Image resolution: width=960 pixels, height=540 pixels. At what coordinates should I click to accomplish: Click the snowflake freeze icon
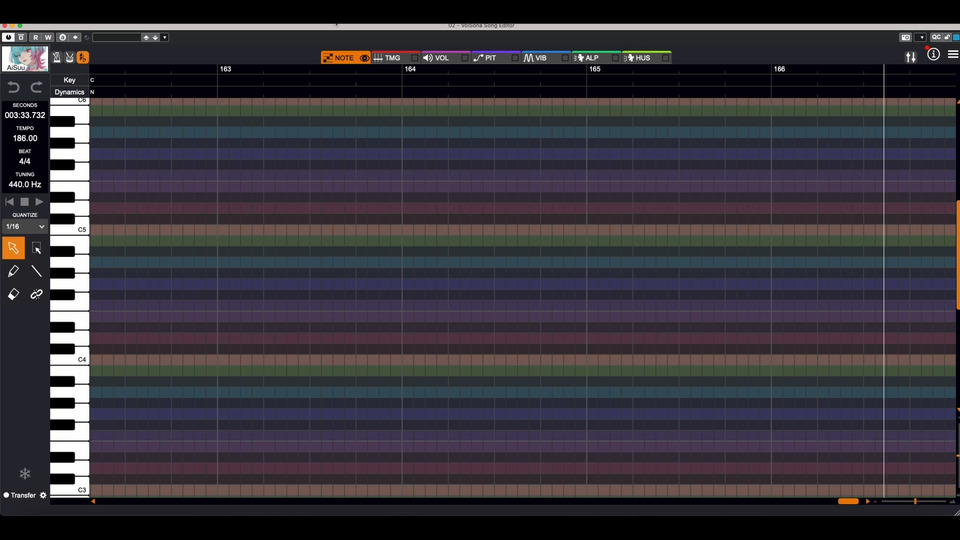click(24, 473)
